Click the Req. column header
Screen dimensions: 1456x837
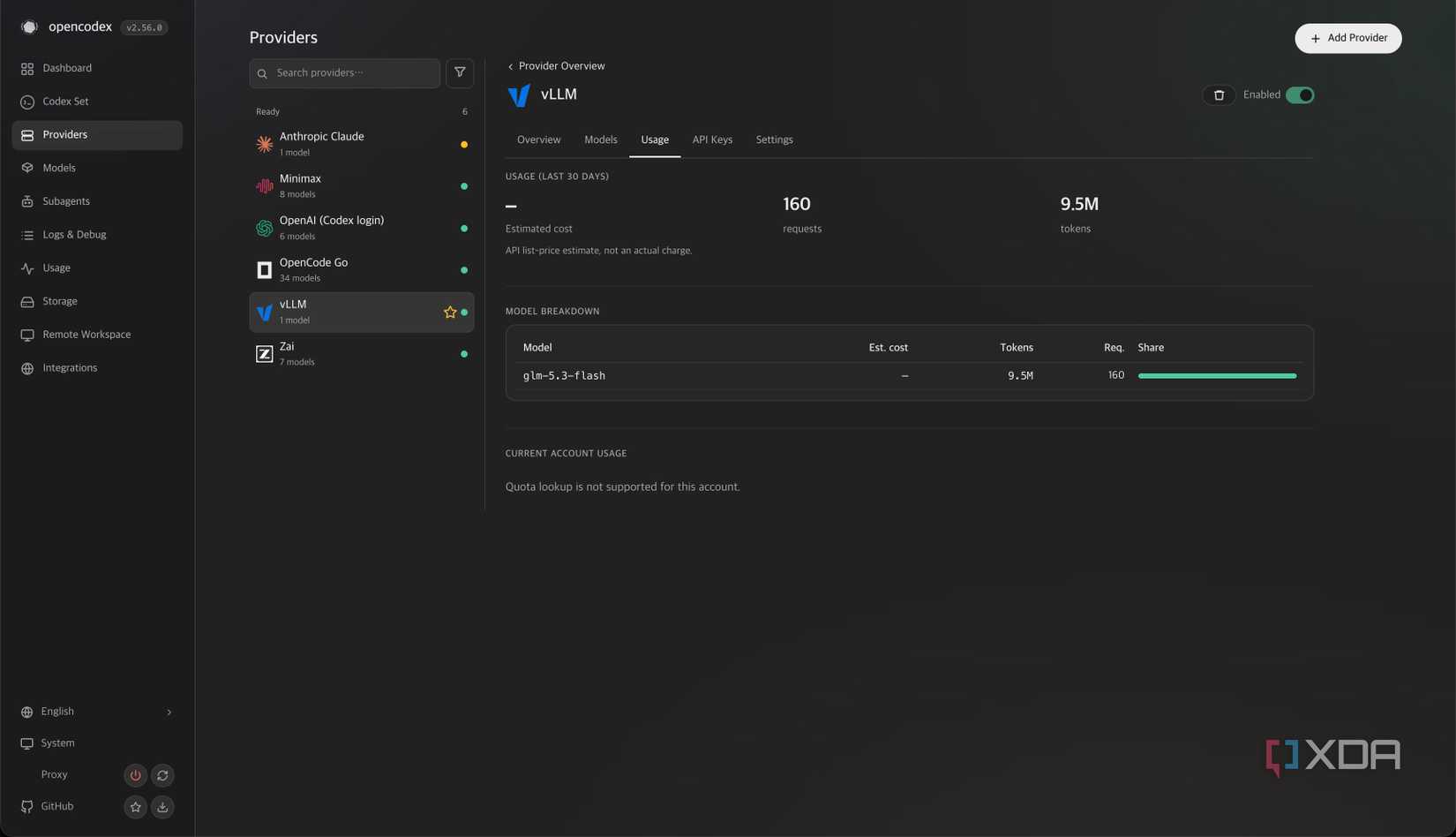1114,348
